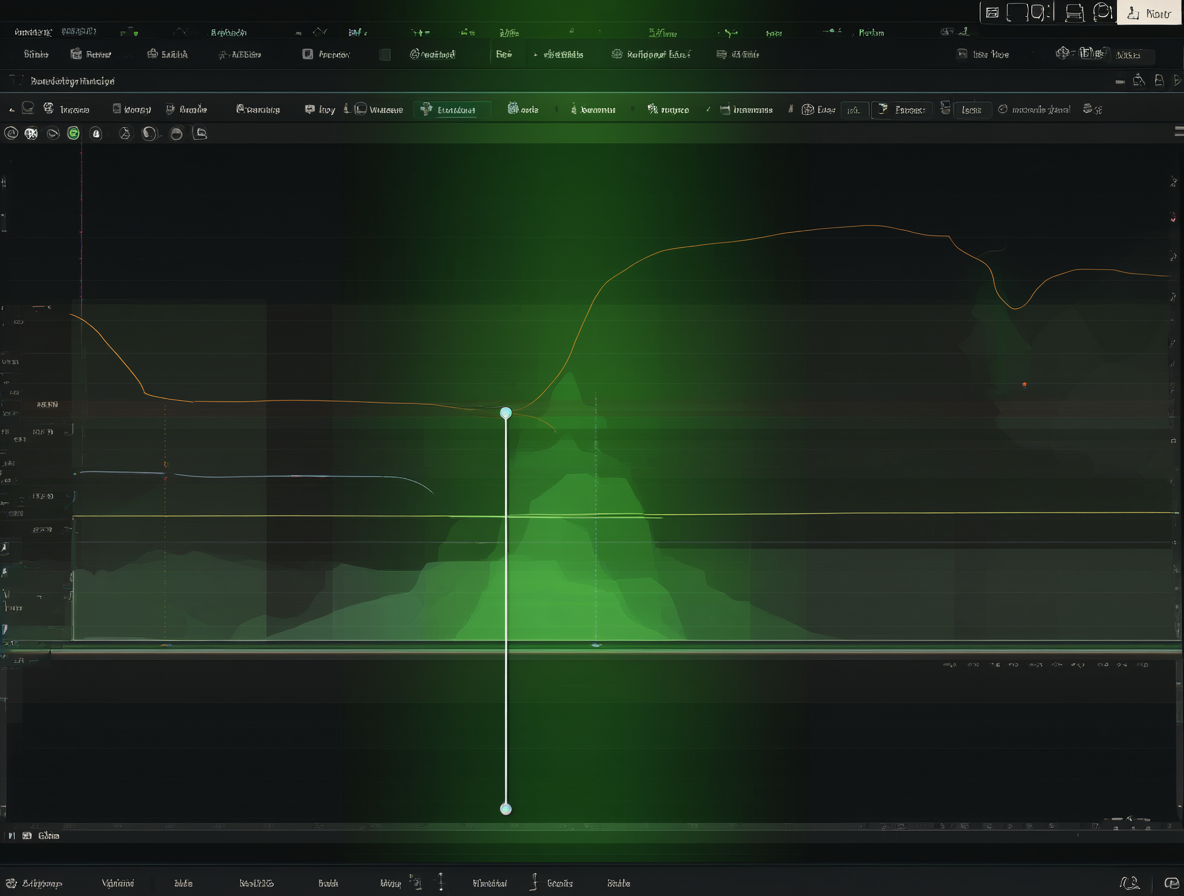The width and height of the screenshot is (1184, 896).
Task: Click the printer-like icon in the top-right group
Action: click(1074, 13)
